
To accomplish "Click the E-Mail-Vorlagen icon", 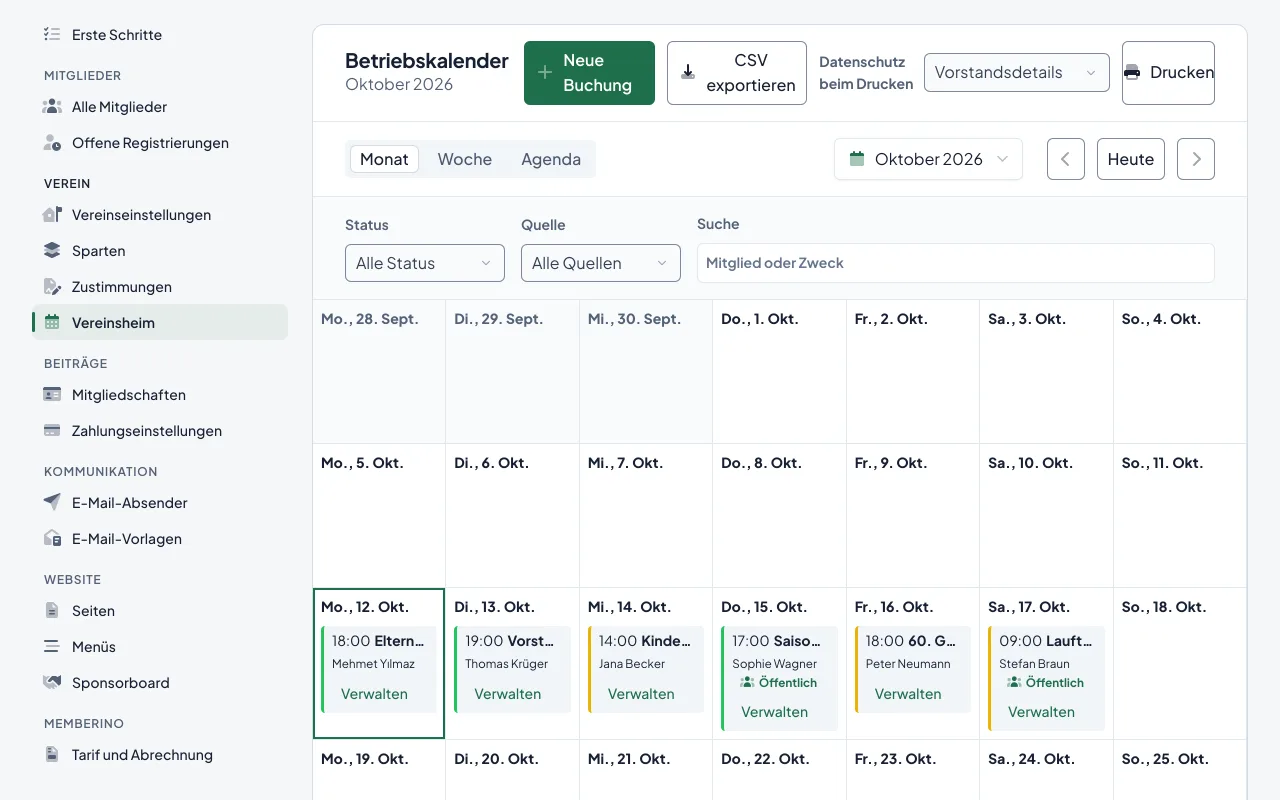I will click(x=52, y=539).
